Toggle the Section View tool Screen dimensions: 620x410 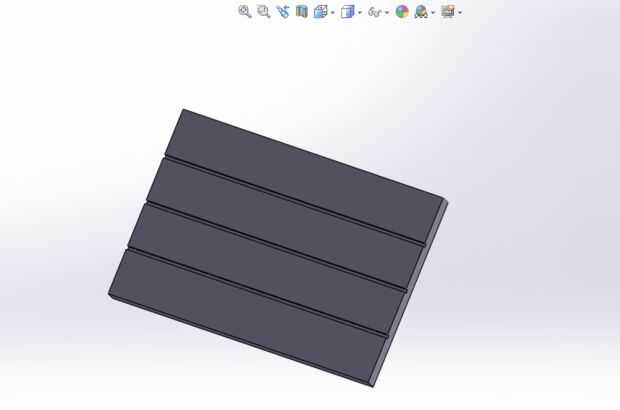coord(302,11)
